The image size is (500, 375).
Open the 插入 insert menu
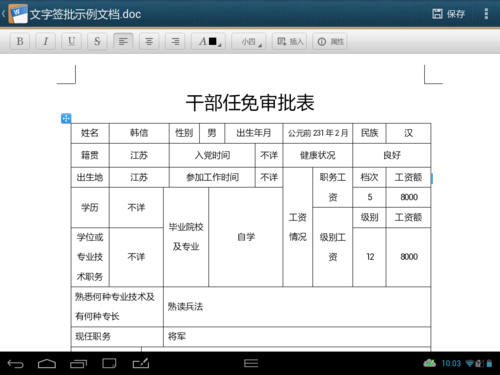tap(289, 41)
